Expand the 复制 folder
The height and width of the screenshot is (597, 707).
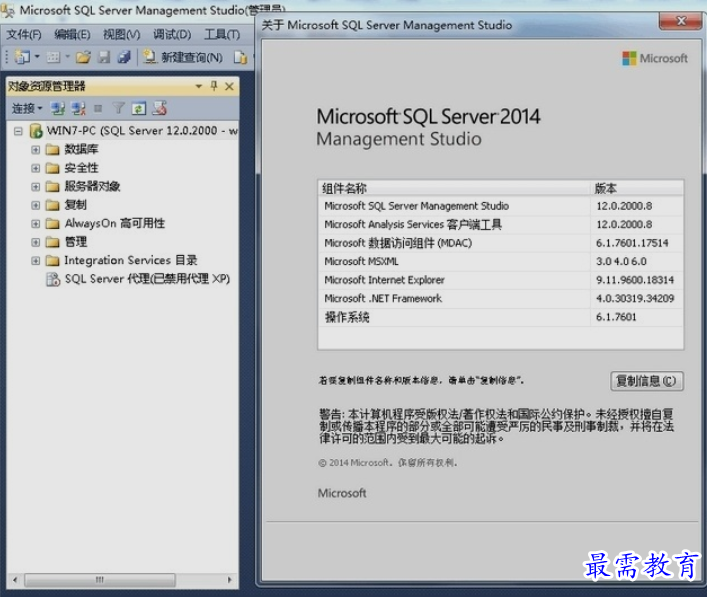point(36,205)
